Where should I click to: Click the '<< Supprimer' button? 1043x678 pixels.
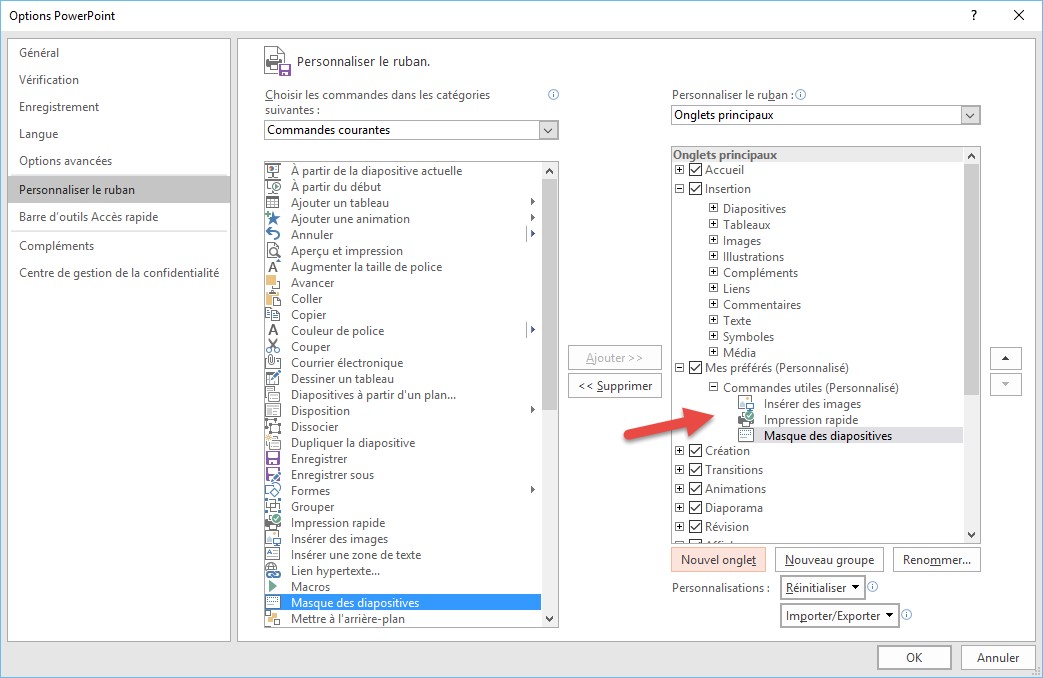click(615, 386)
